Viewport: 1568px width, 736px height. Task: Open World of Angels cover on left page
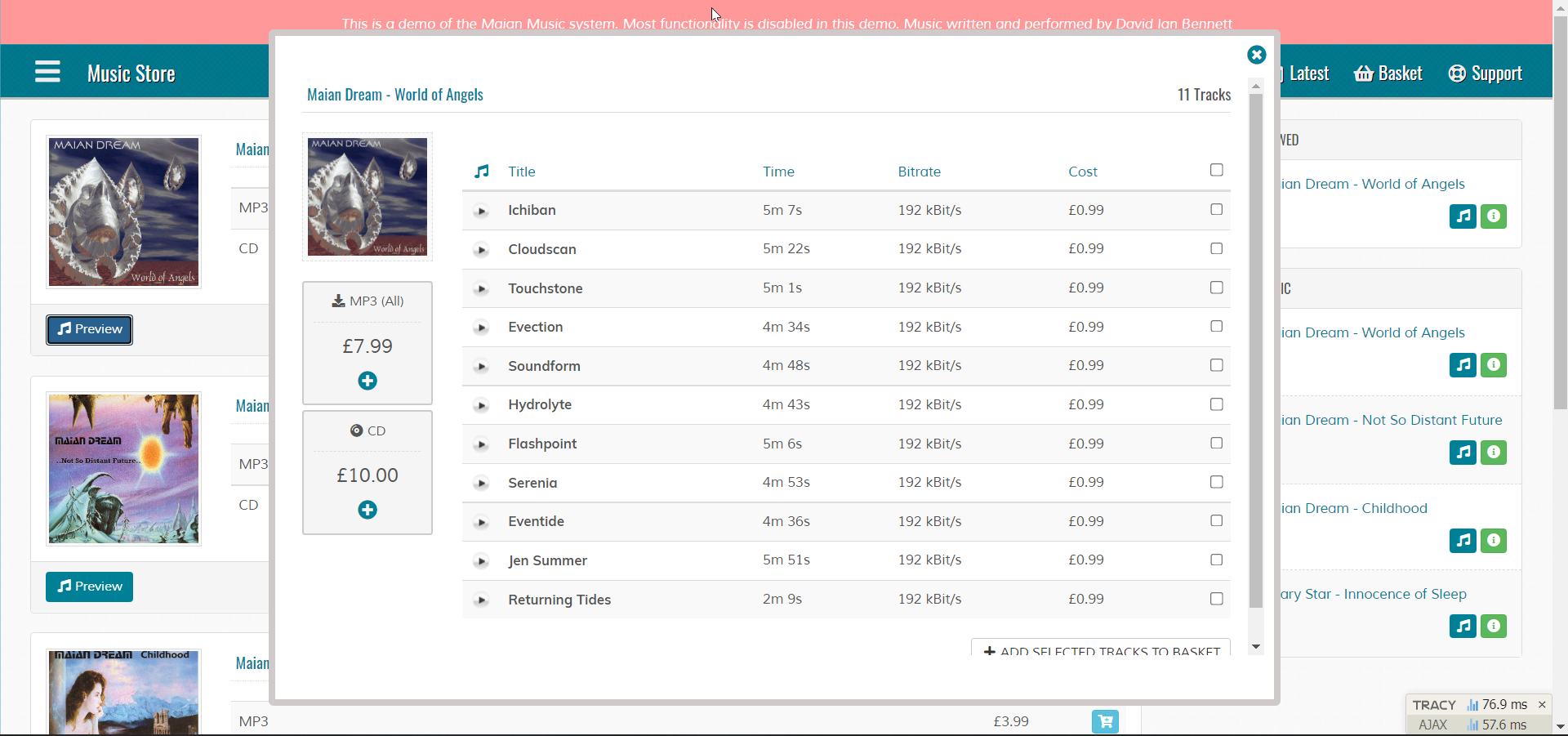tap(123, 212)
